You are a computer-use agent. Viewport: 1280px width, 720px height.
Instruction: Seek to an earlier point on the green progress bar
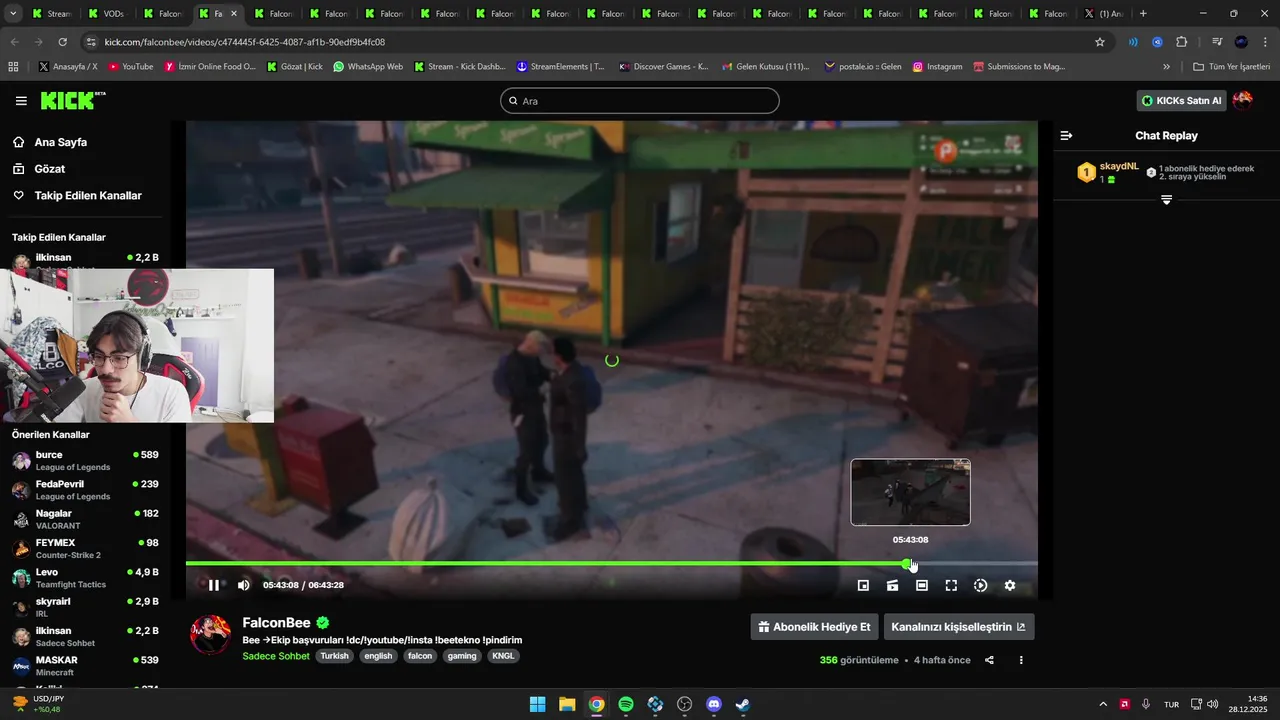[545, 564]
